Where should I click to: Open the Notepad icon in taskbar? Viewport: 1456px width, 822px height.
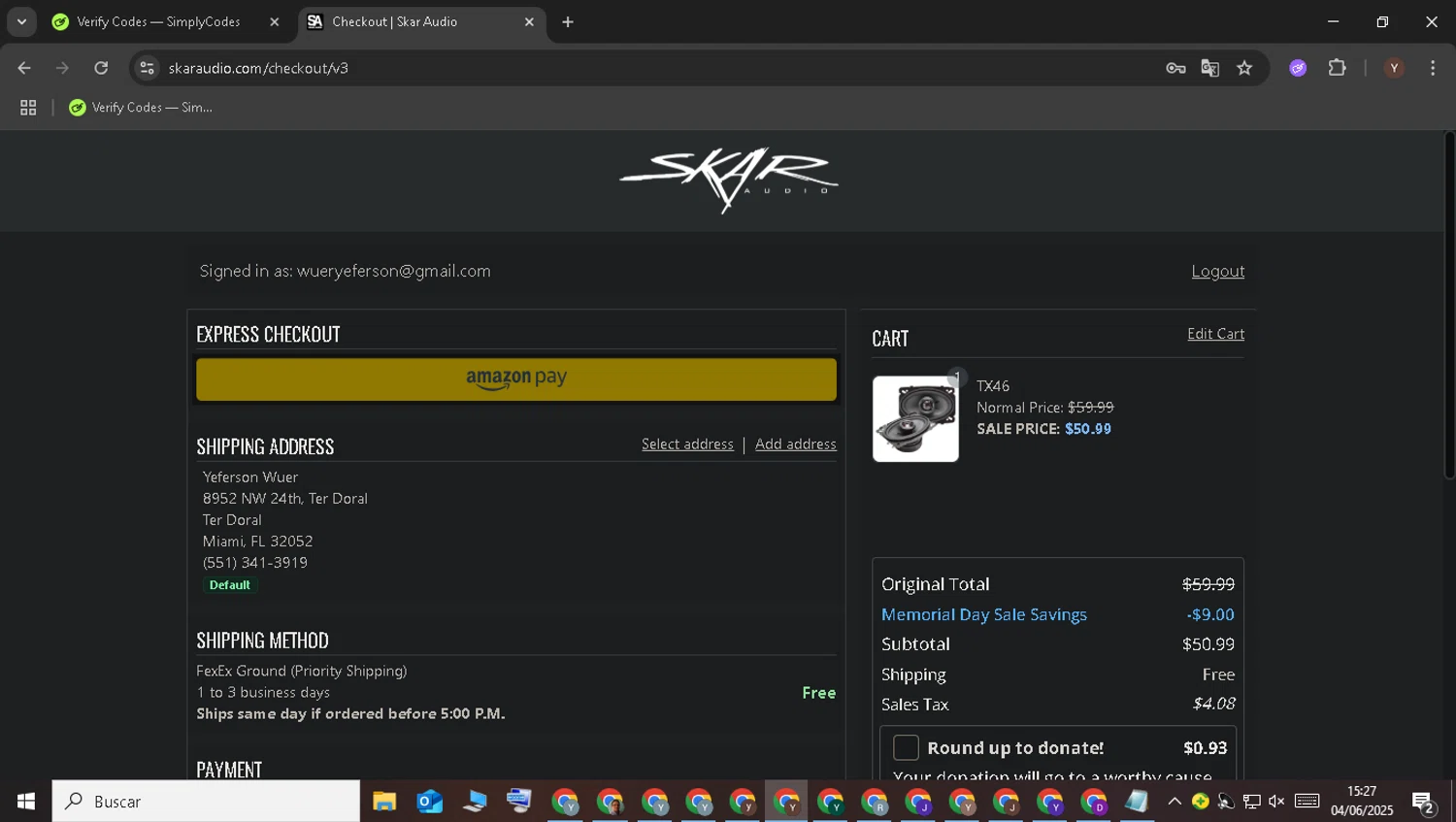pyautogui.click(x=1137, y=802)
